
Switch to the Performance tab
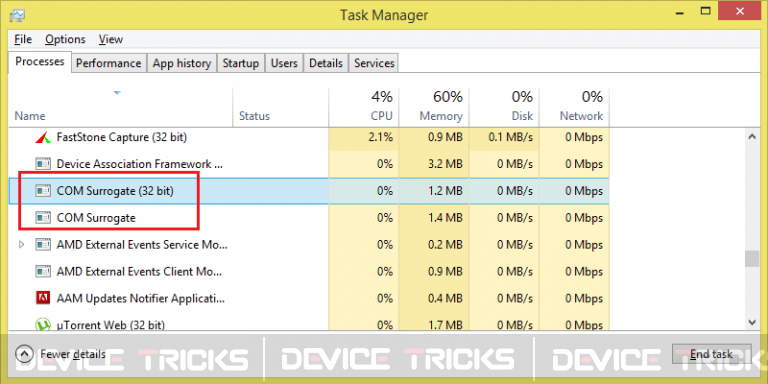[109, 63]
